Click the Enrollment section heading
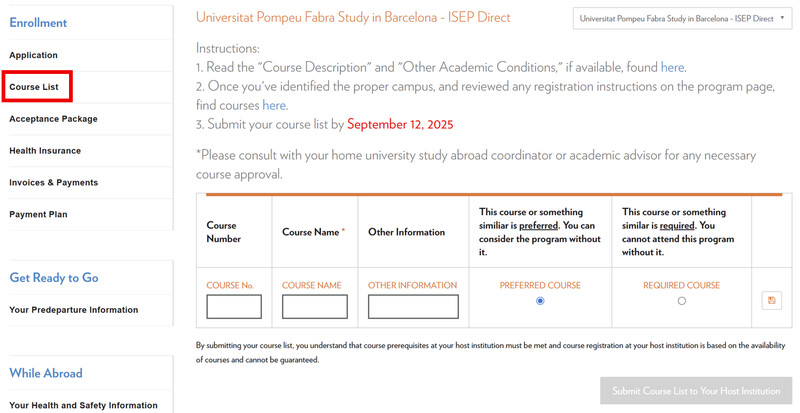800x413 pixels. click(38, 22)
